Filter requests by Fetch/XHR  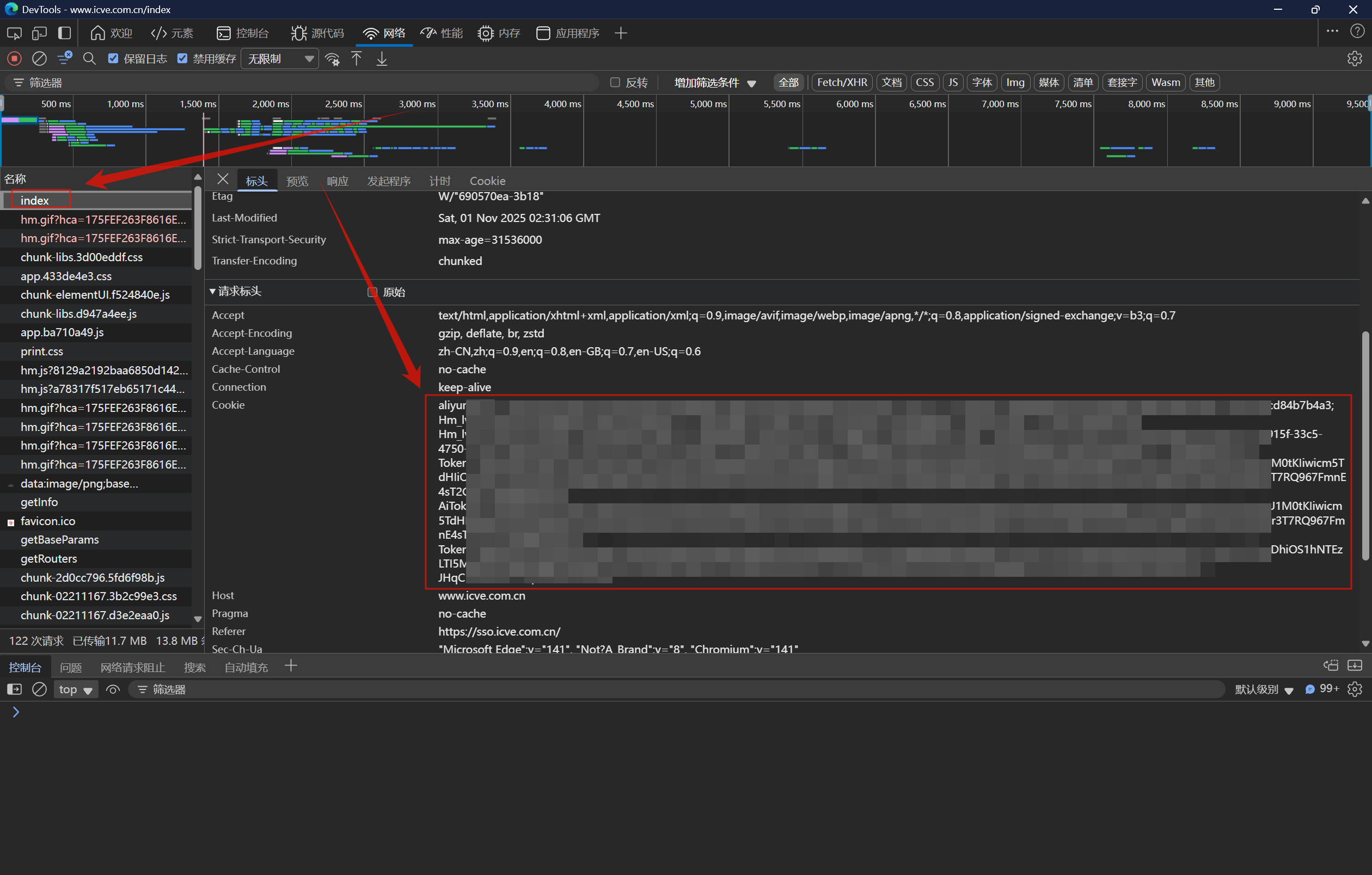(842, 83)
